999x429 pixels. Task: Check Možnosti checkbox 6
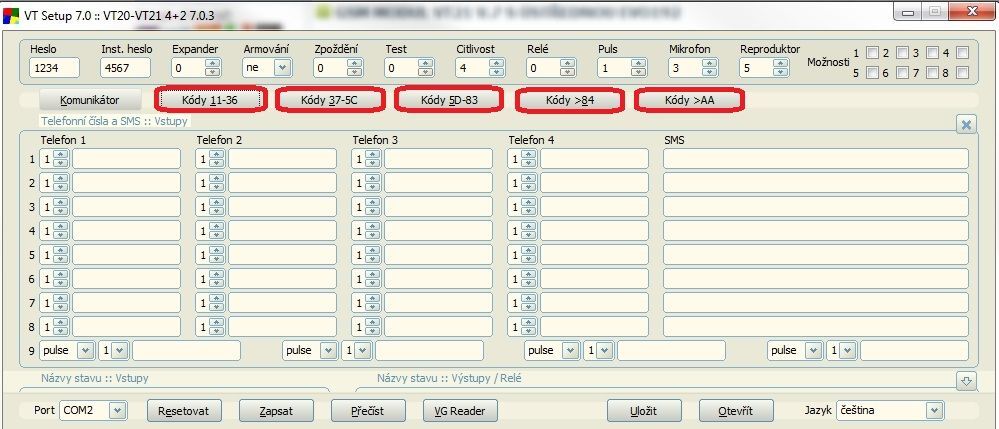pyautogui.click(x=902, y=73)
